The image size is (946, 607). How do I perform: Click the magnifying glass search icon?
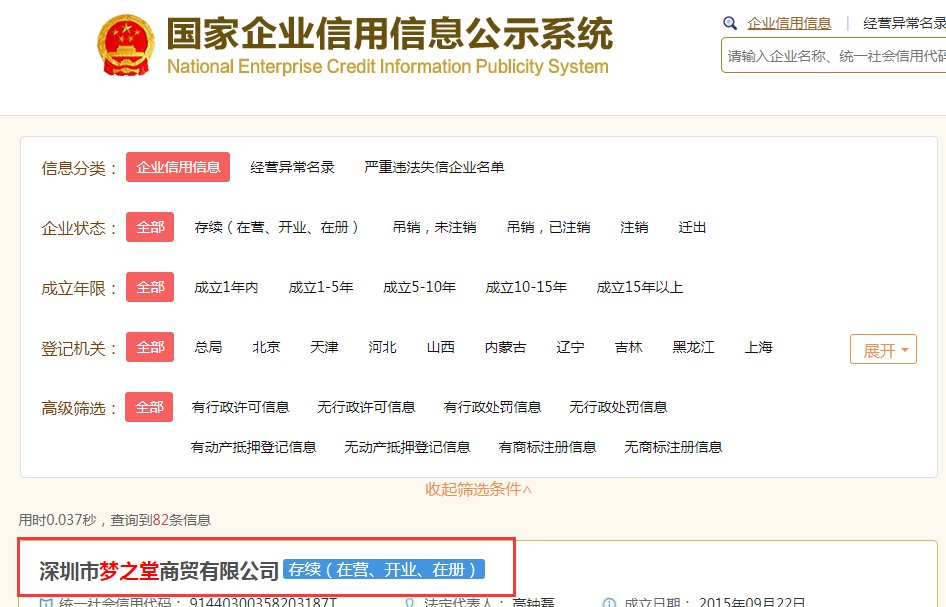tap(730, 22)
